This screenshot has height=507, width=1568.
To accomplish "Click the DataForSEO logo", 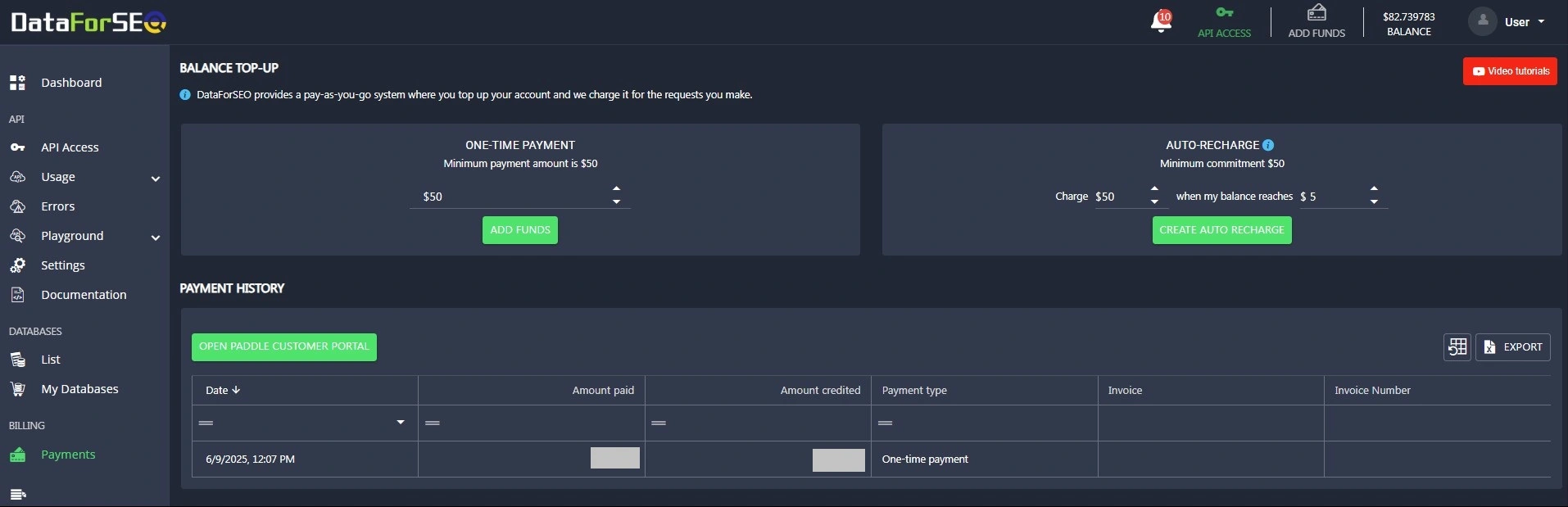I will [x=88, y=22].
